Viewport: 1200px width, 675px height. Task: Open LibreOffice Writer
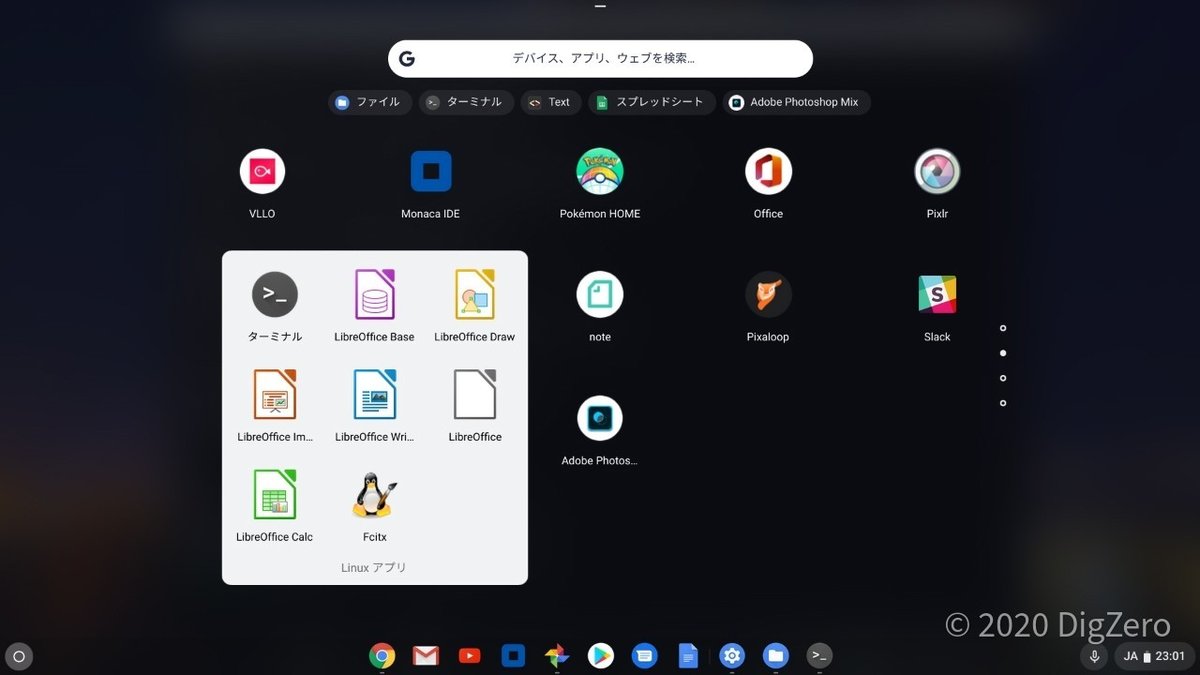click(x=375, y=395)
